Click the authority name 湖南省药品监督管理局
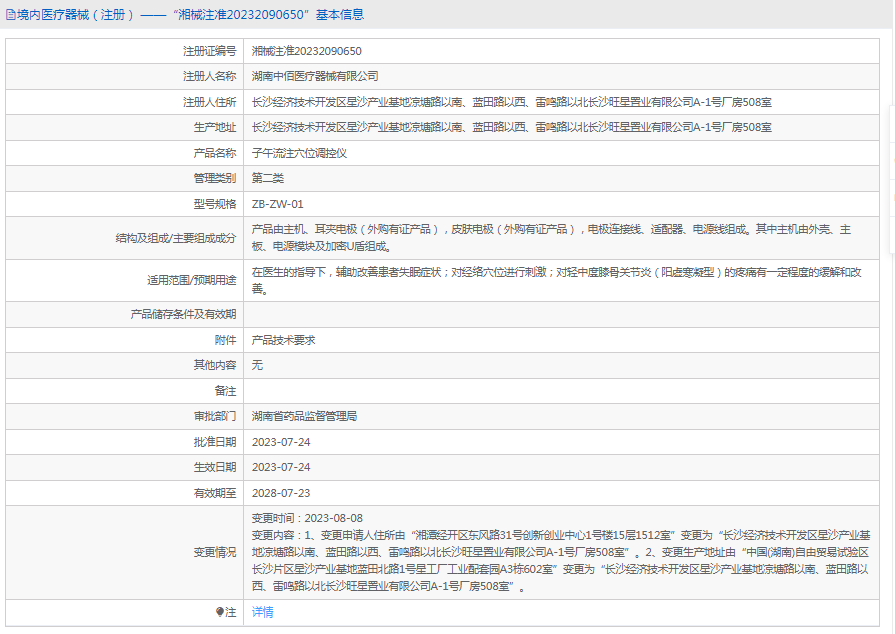The image size is (895, 634). 304,416
